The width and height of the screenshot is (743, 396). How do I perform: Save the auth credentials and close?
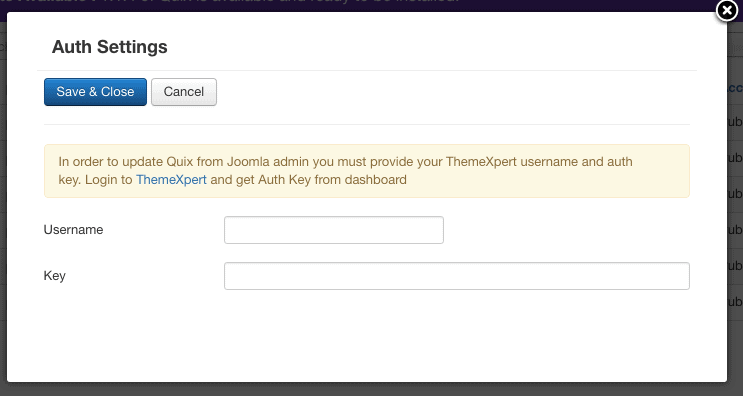pos(95,92)
